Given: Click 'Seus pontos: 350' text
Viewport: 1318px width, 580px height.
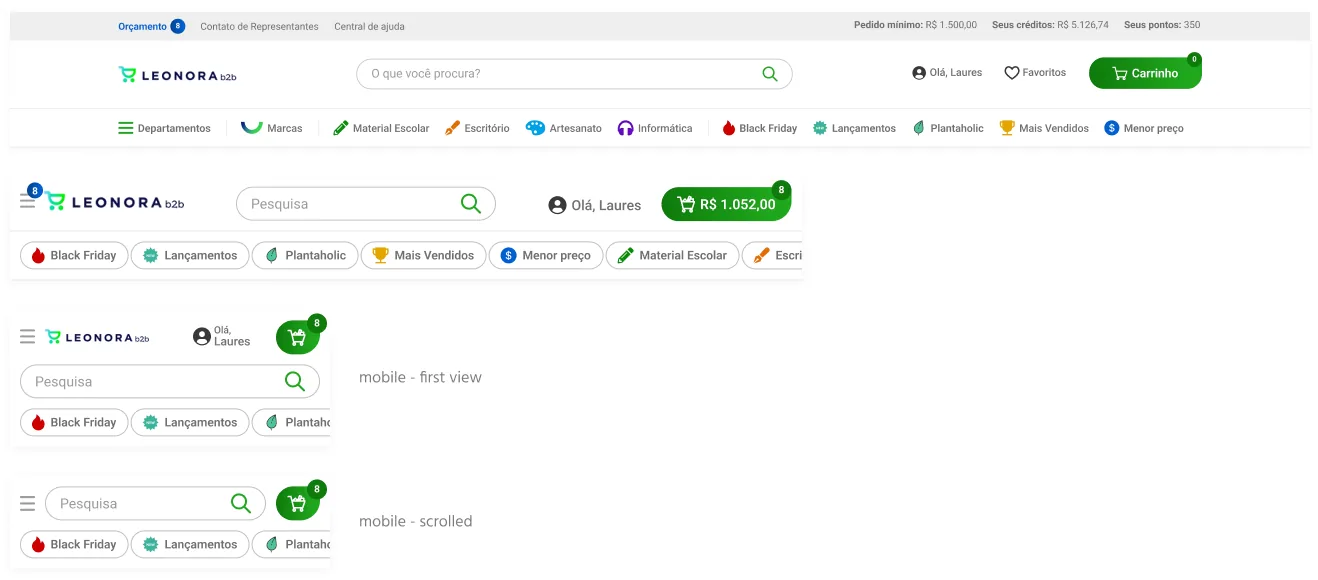Looking at the screenshot, I should tap(1162, 25).
